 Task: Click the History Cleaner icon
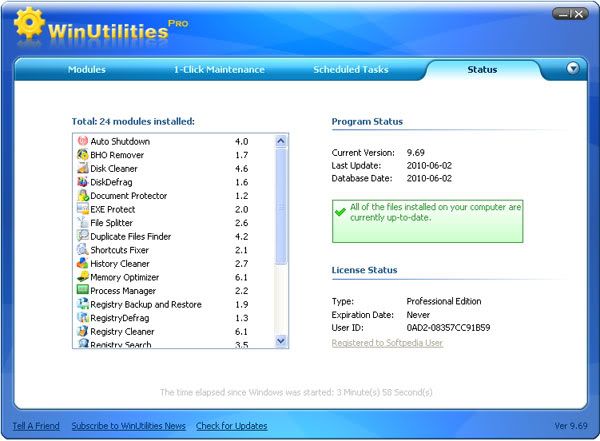coord(83,263)
